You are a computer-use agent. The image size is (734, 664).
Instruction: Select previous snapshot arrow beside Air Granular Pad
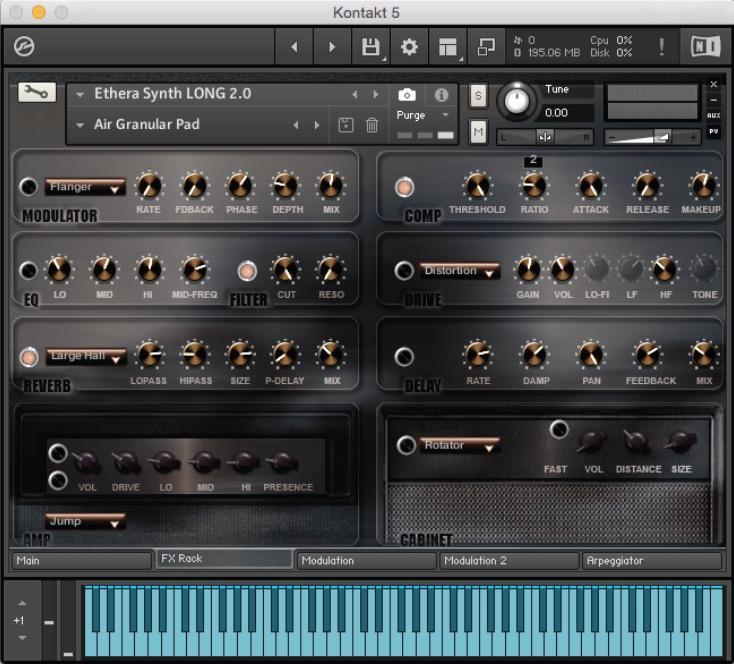point(296,125)
